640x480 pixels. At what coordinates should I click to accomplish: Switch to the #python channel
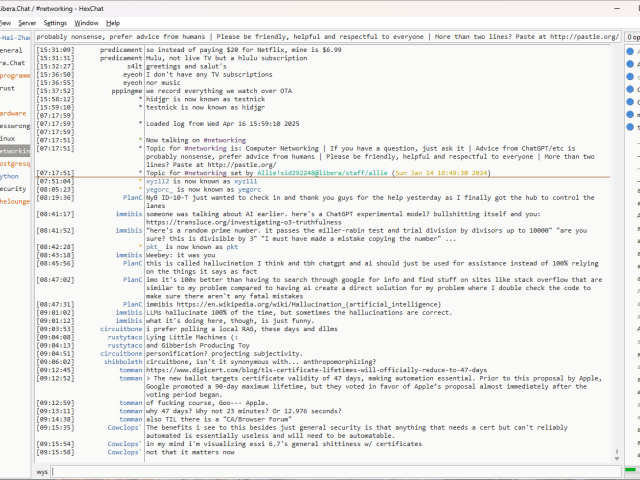click(12, 176)
